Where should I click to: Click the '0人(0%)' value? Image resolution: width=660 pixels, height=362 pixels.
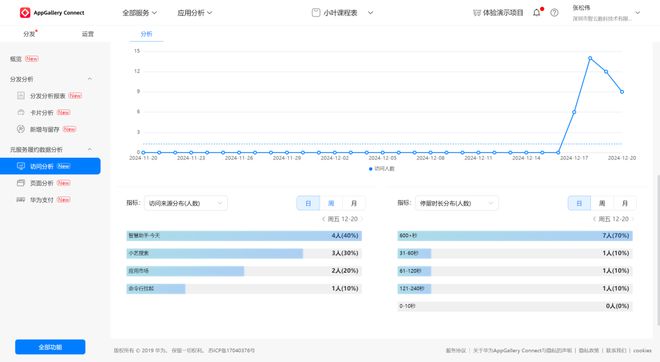617,306
